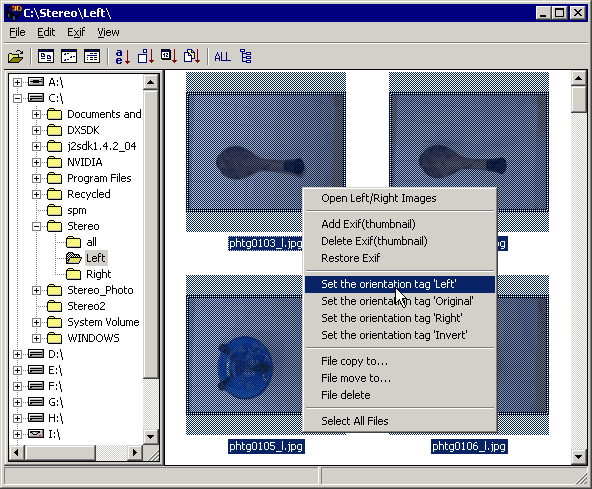Expand the A:\ drive node
Screen dimensions: 592x489
(x=17, y=82)
